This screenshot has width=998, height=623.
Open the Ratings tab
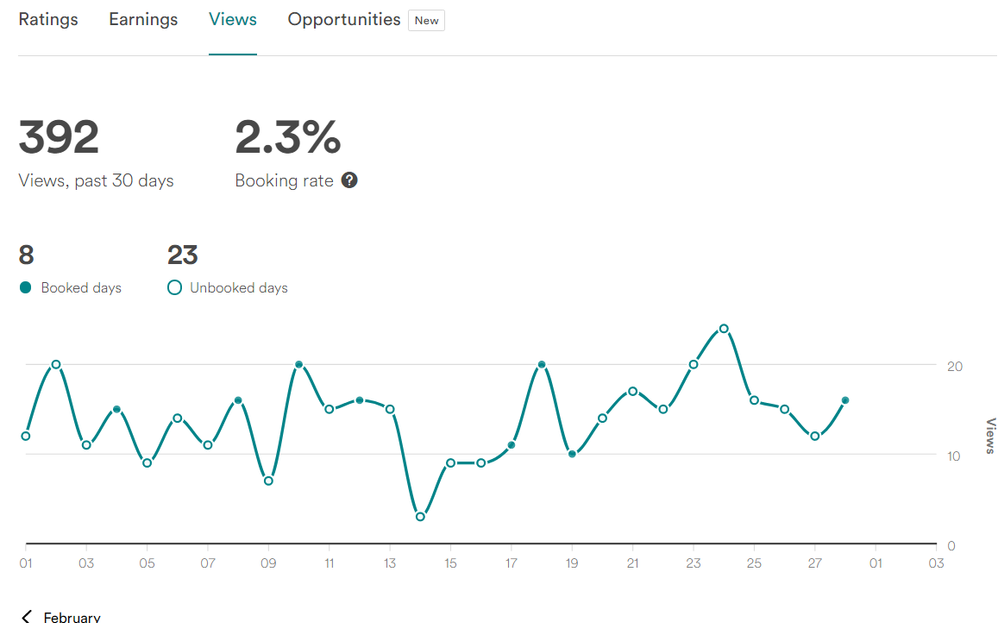48,20
